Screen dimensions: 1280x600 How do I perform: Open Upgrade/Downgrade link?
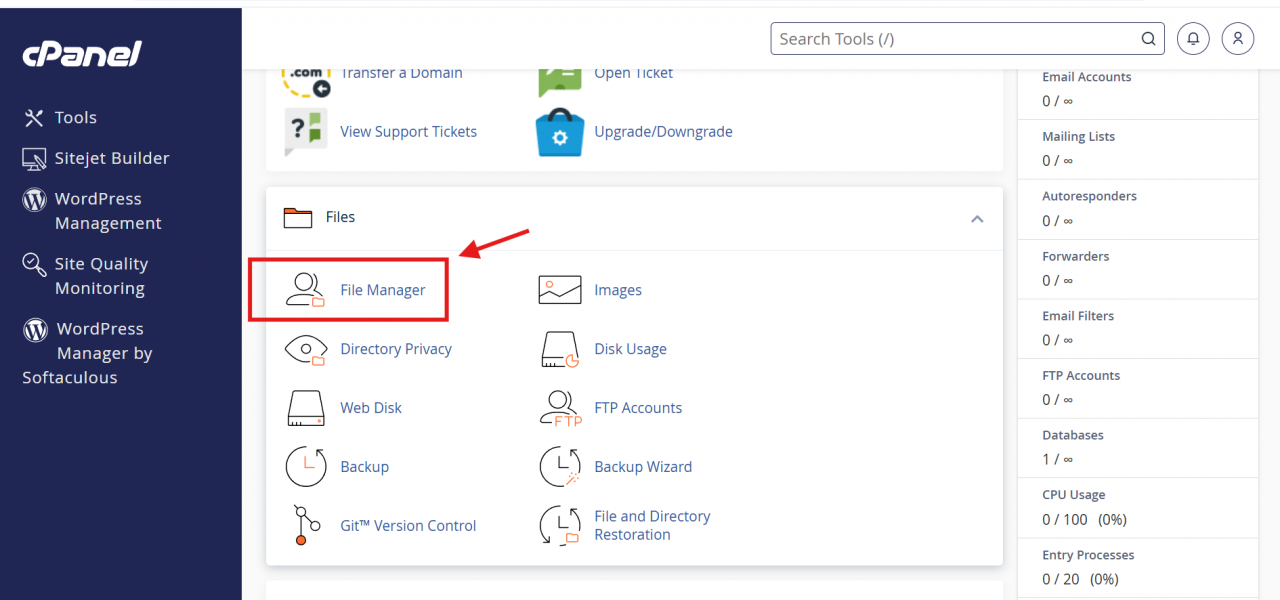pyautogui.click(x=663, y=132)
